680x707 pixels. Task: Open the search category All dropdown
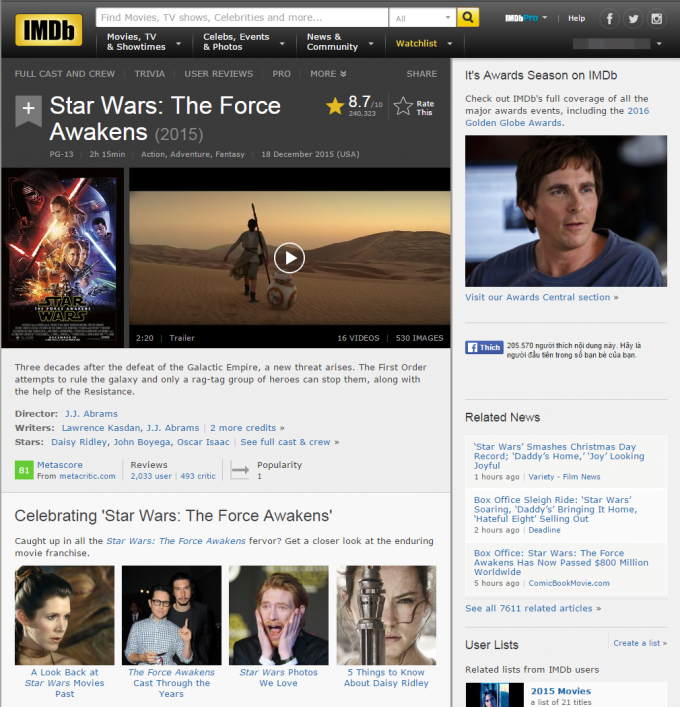point(423,18)
